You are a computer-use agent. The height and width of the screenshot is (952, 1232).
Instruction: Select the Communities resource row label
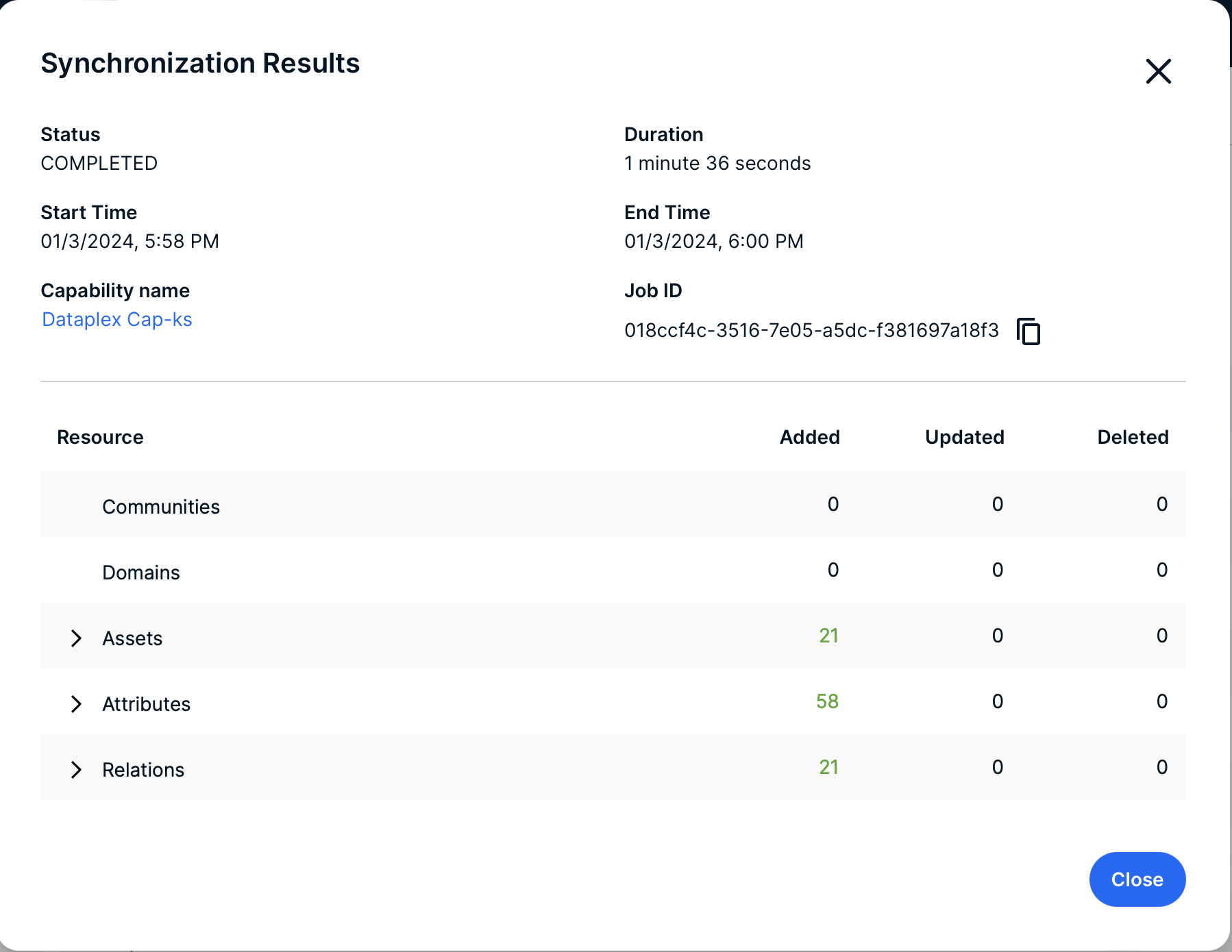161,507
